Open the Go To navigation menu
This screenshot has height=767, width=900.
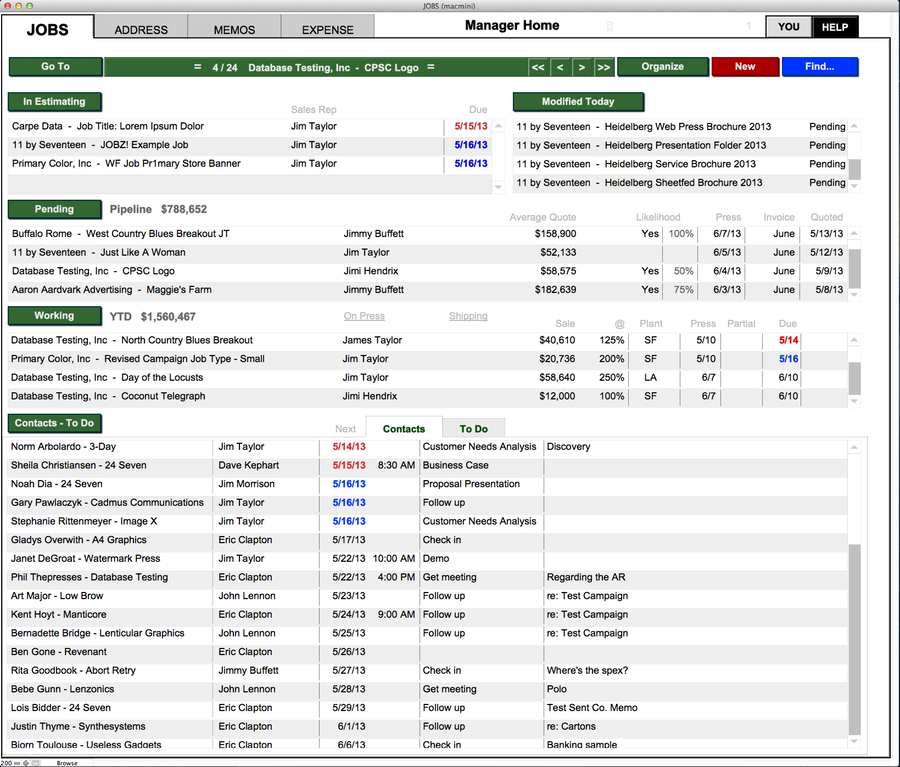point(55,67)
